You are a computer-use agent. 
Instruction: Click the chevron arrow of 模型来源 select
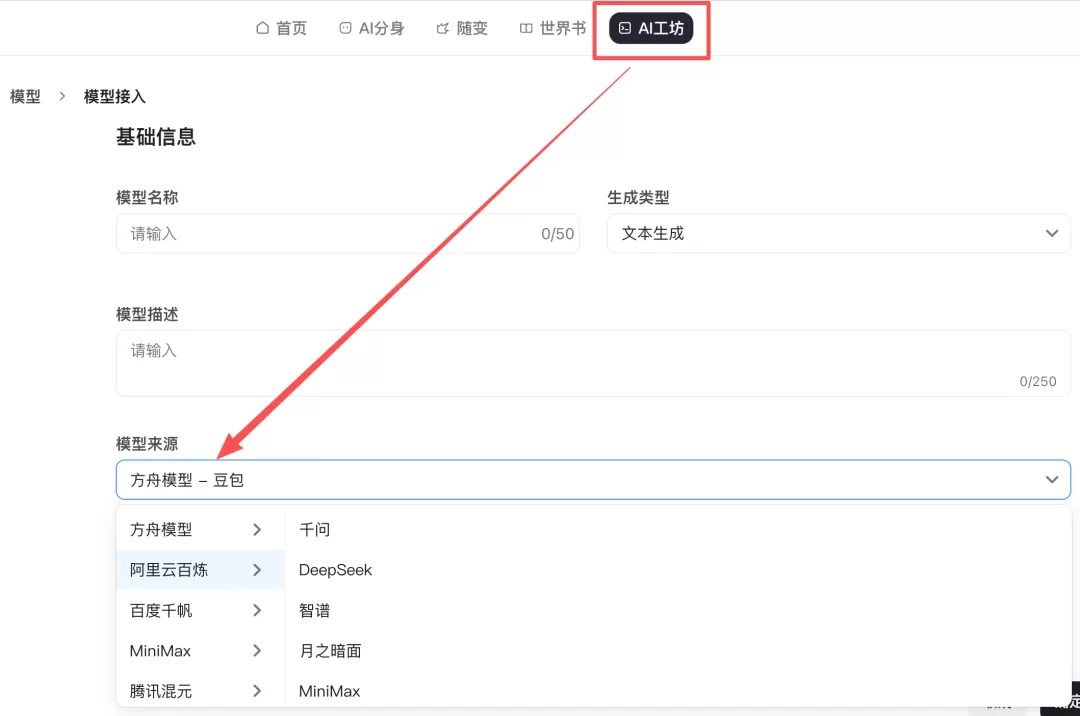1052,479
